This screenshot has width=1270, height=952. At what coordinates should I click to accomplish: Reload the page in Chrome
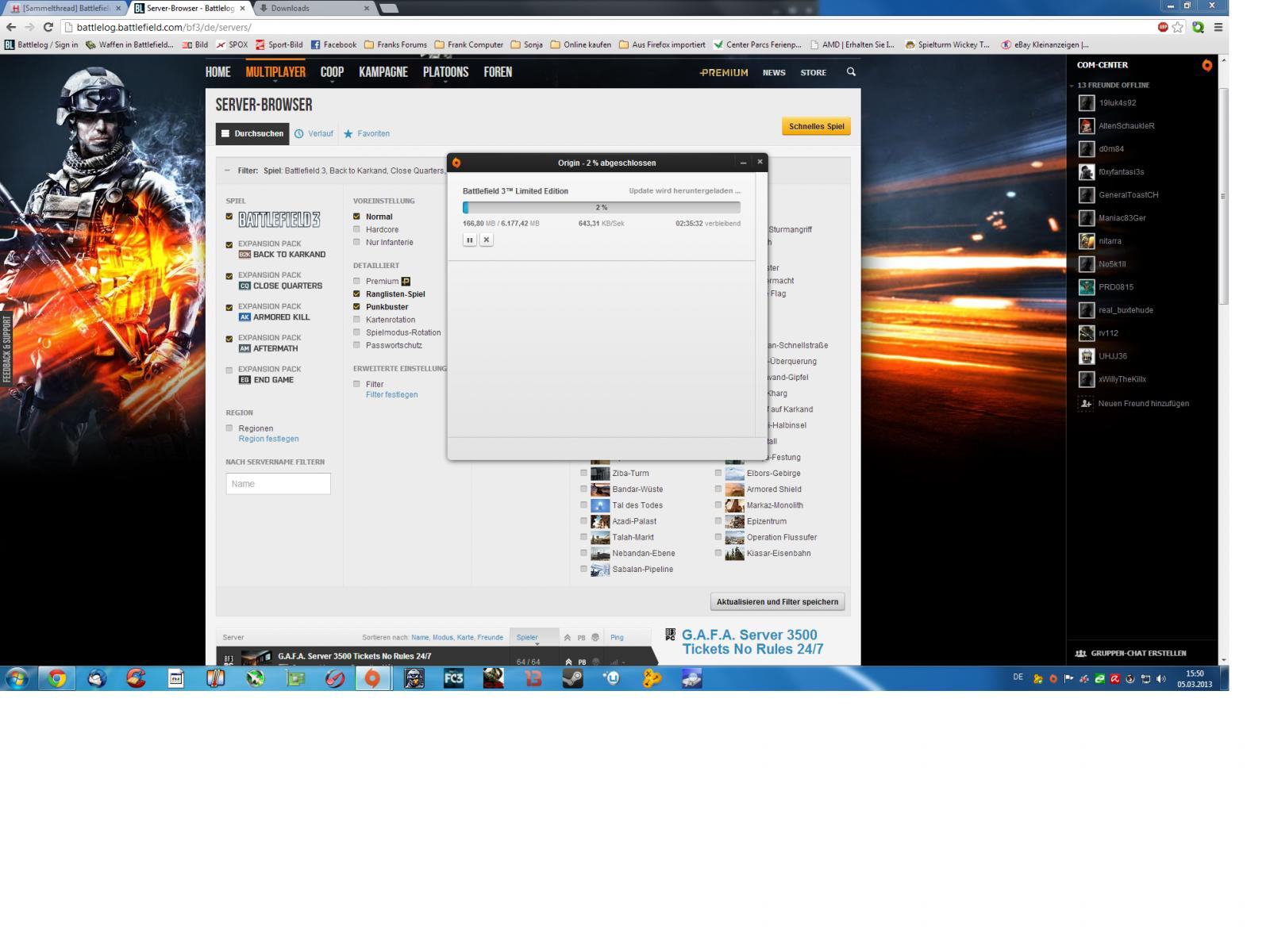48,27
